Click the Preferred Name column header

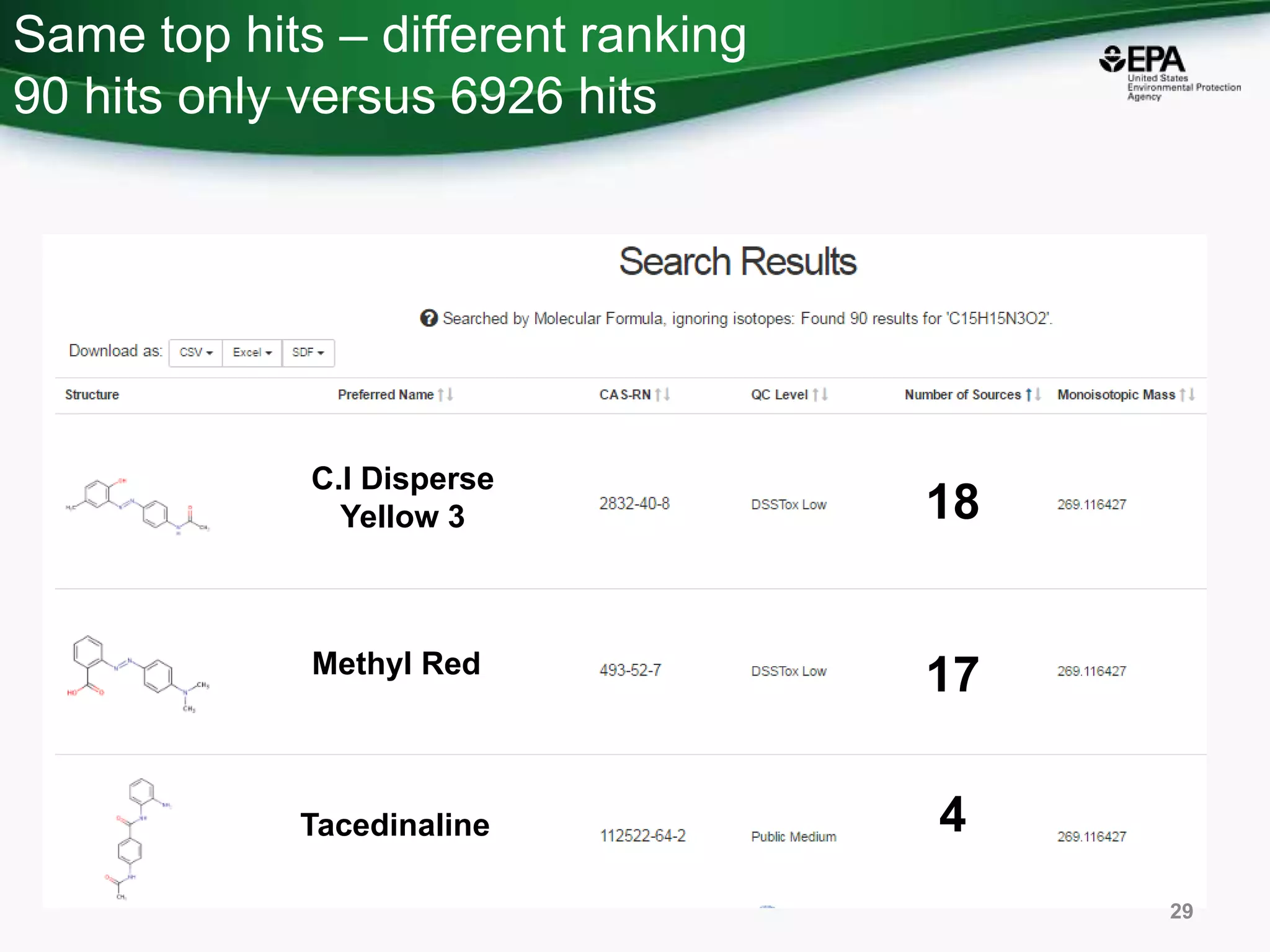[x=386, y=395]
